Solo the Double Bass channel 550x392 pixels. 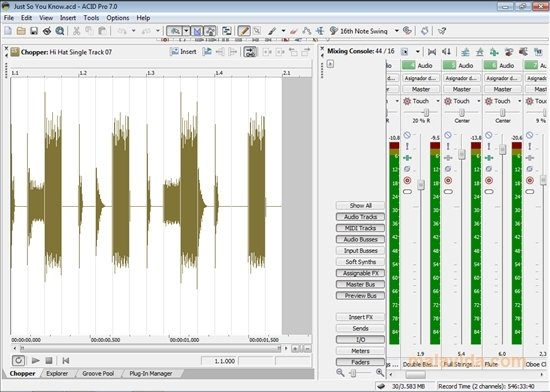click(x=407, y=147)
